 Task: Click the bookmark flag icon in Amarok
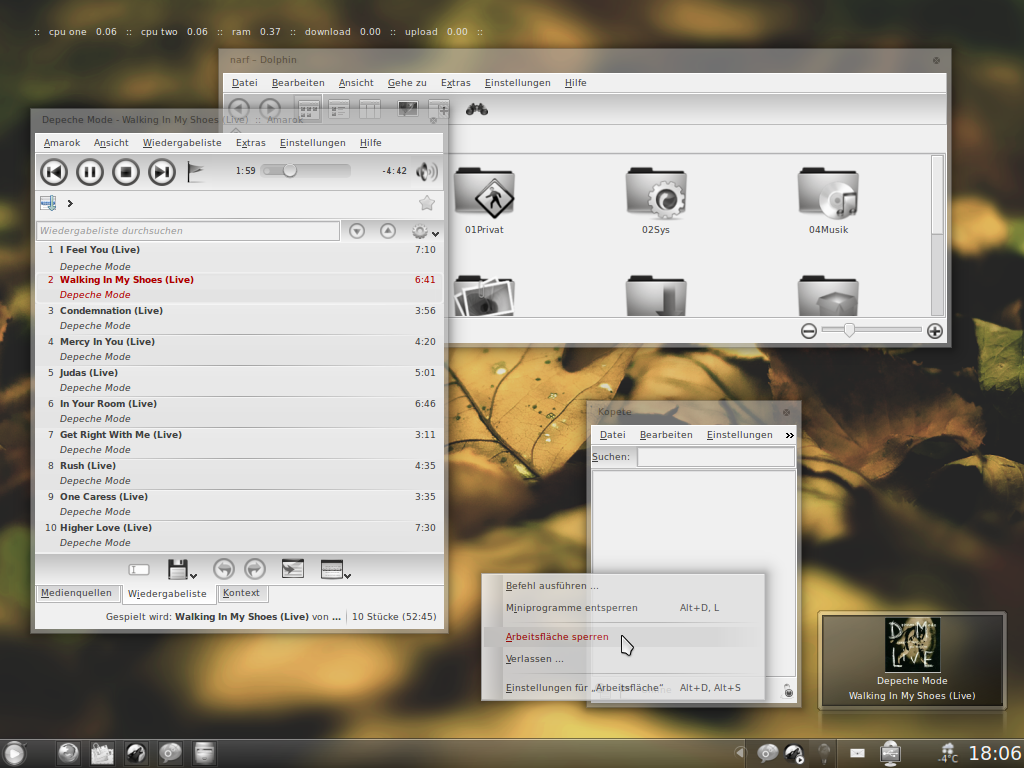click(195, 172)
